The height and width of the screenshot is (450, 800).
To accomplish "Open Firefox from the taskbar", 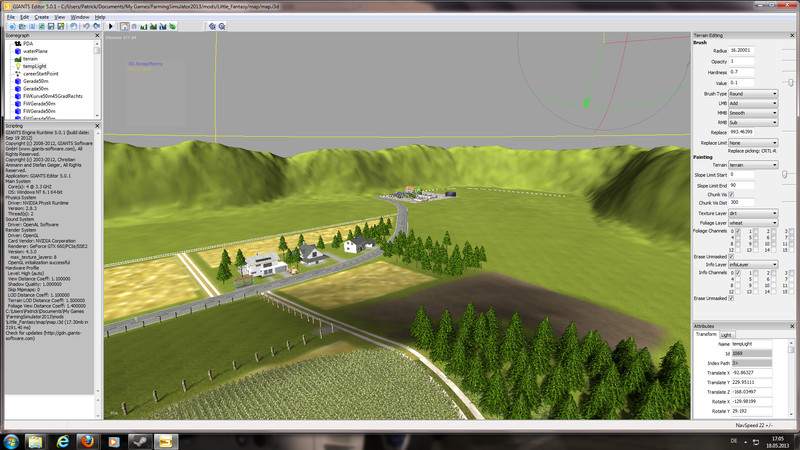I will pyautogui.click(x=88, y=441).
